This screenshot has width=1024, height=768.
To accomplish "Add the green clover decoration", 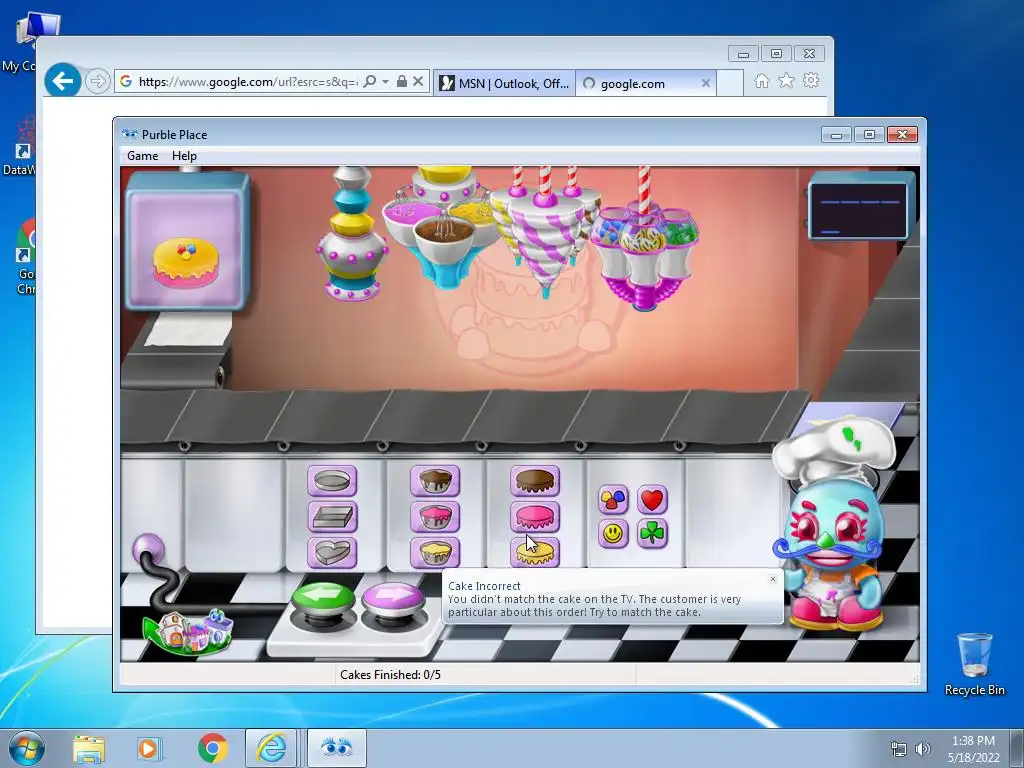I will point(652,534).
